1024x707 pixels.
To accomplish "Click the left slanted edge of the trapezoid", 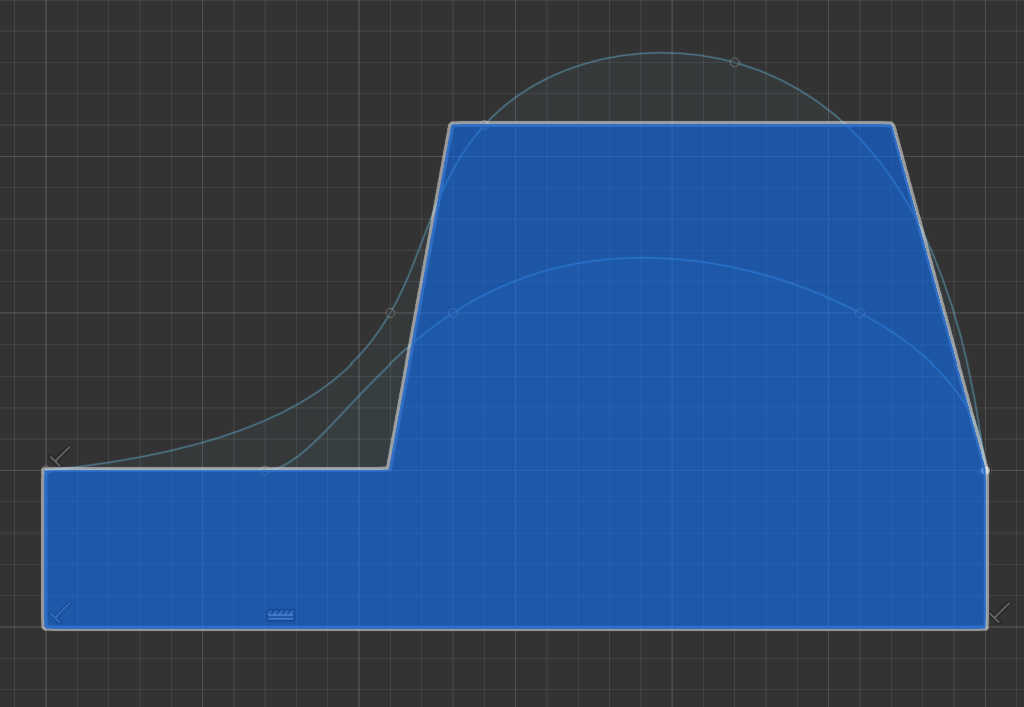I will click(x=420, y=296).
